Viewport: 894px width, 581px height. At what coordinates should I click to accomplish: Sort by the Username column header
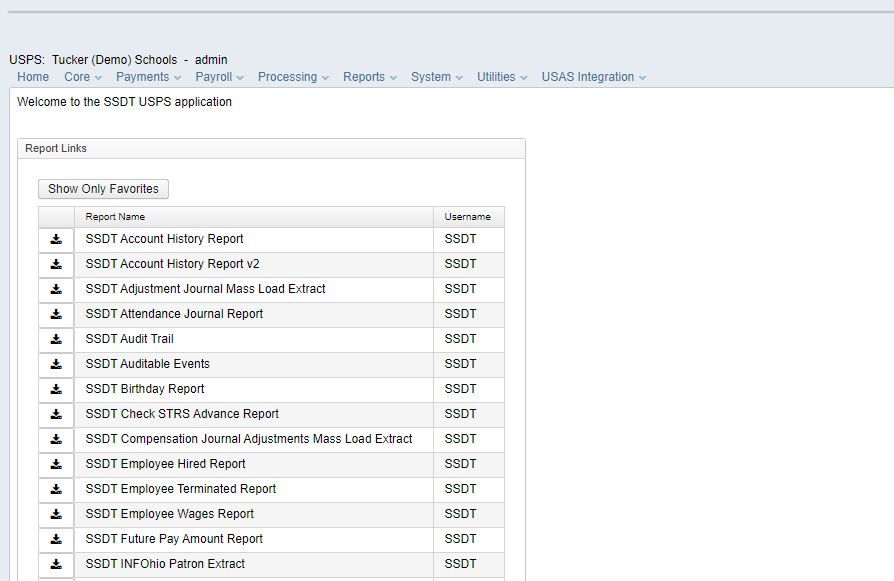[x=469, y=217]
